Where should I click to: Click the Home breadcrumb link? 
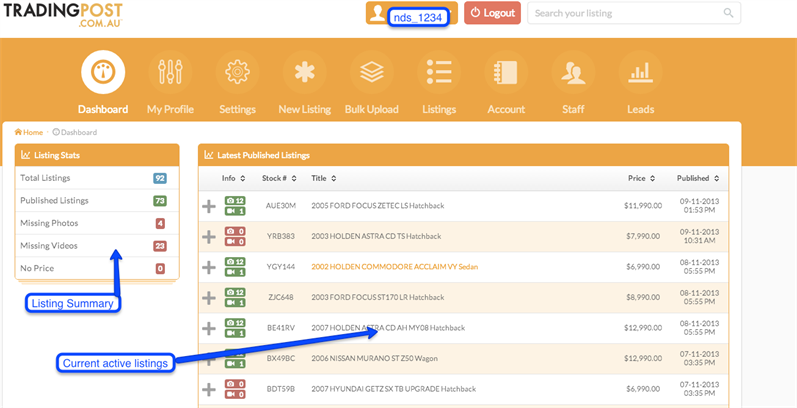click(29, 132)
